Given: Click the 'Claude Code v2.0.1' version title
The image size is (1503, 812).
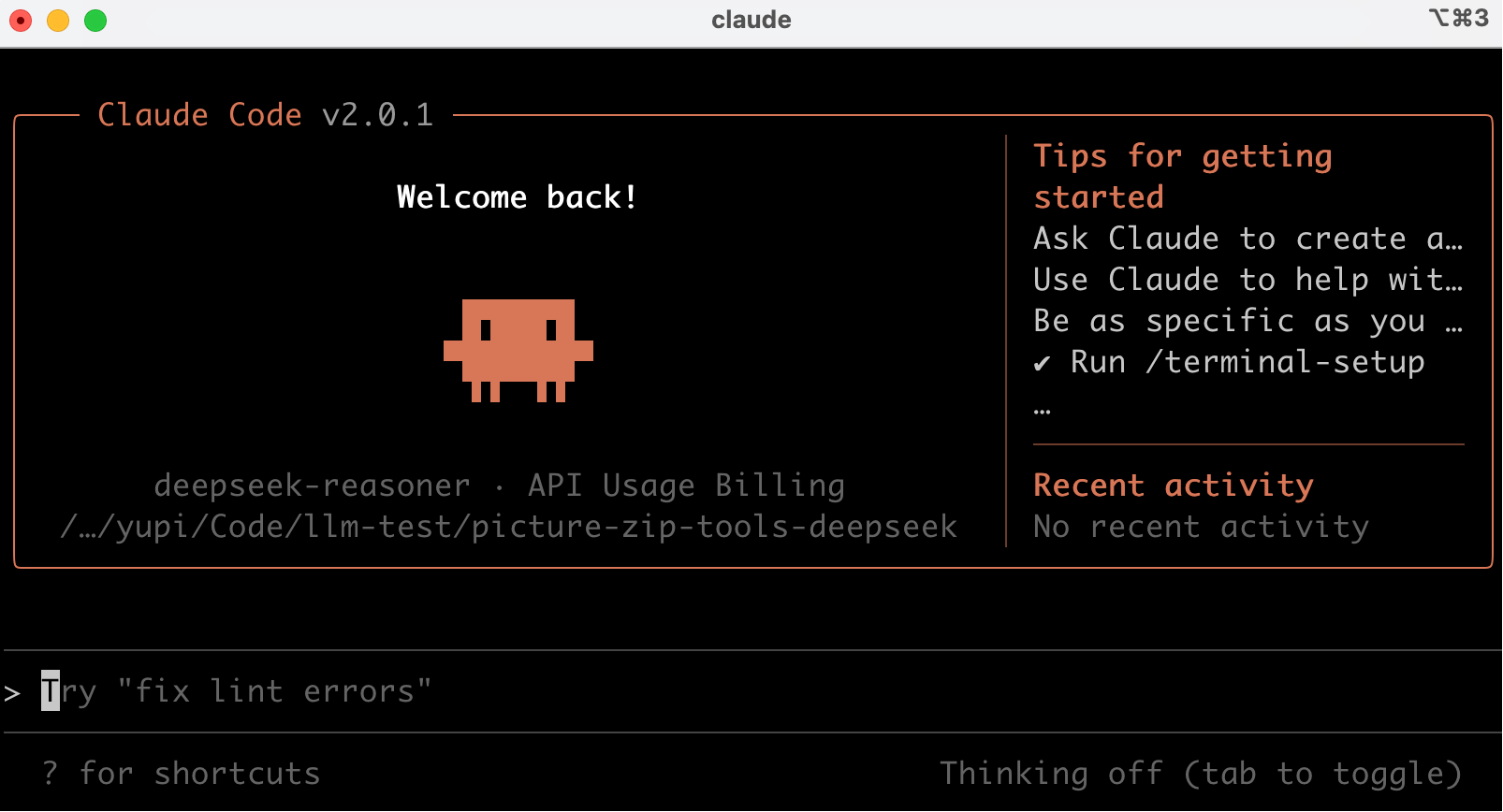Looking at the screenshot, I should 265,115.
